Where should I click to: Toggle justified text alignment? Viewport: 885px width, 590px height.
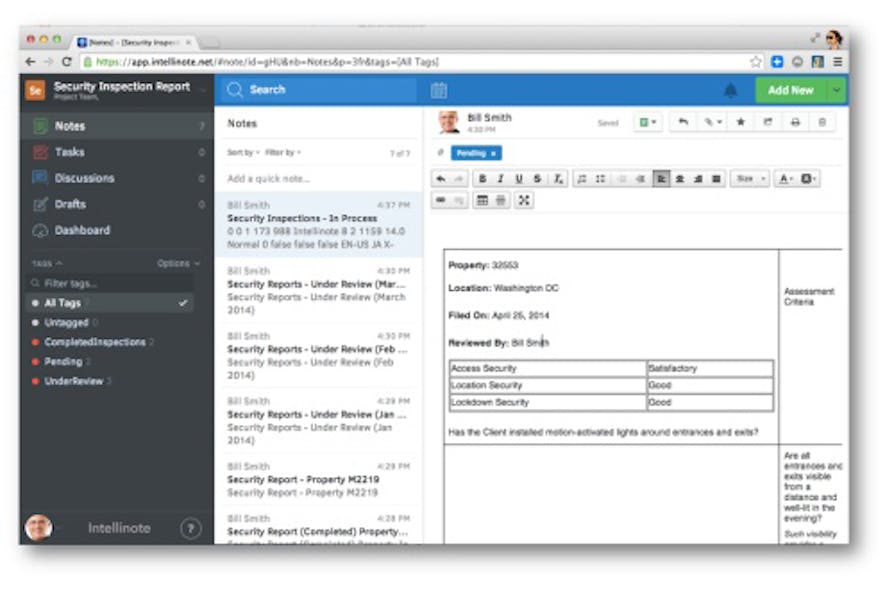(x=716, y=179)
